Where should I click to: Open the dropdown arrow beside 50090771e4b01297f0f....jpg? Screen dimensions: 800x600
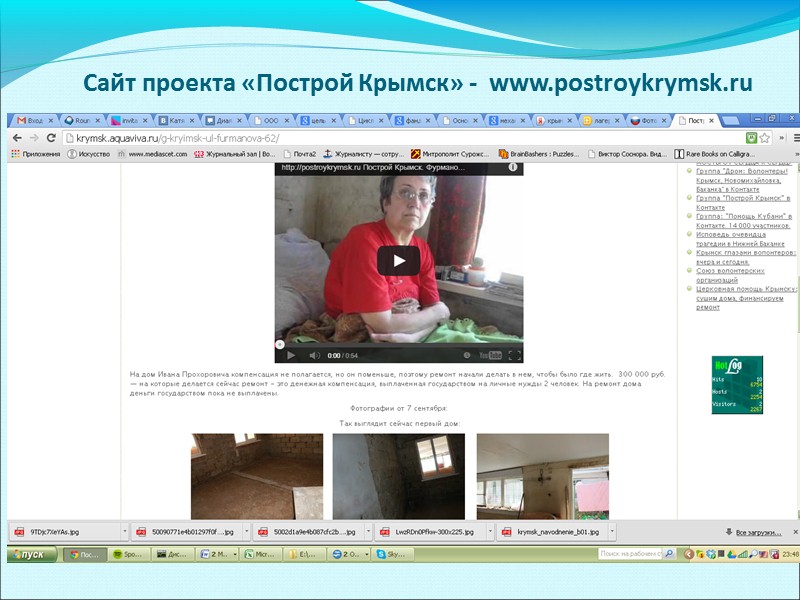point(246,532)
